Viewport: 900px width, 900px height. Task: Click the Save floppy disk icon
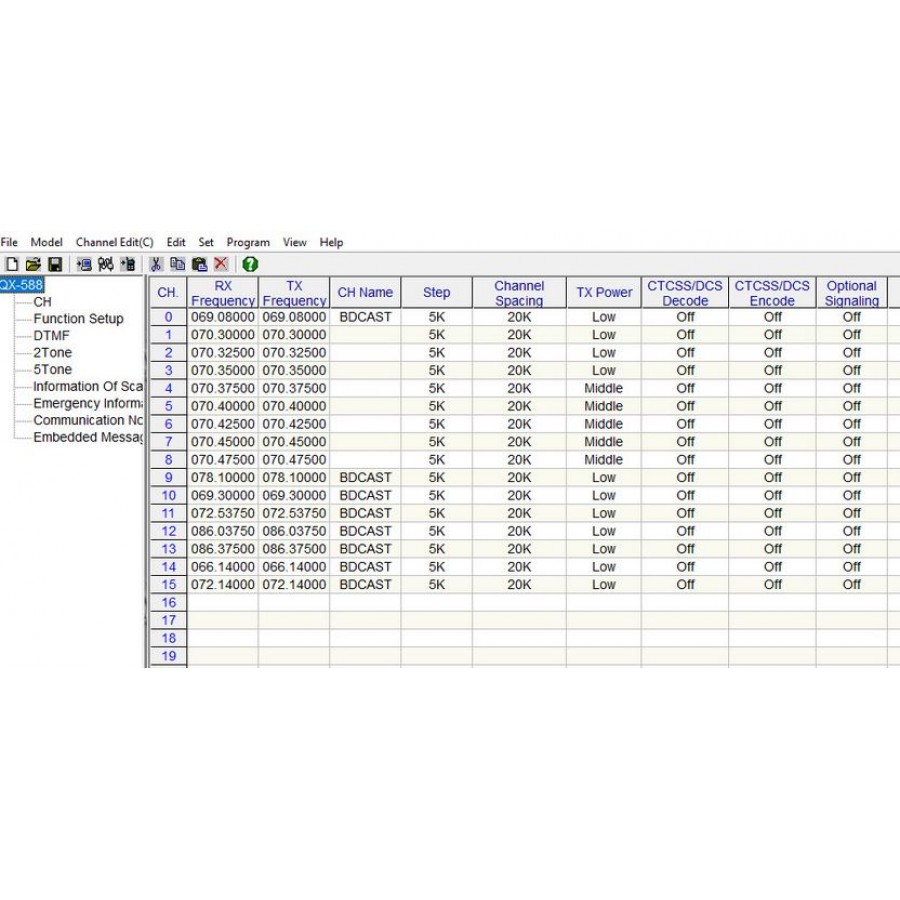(55, 264)
